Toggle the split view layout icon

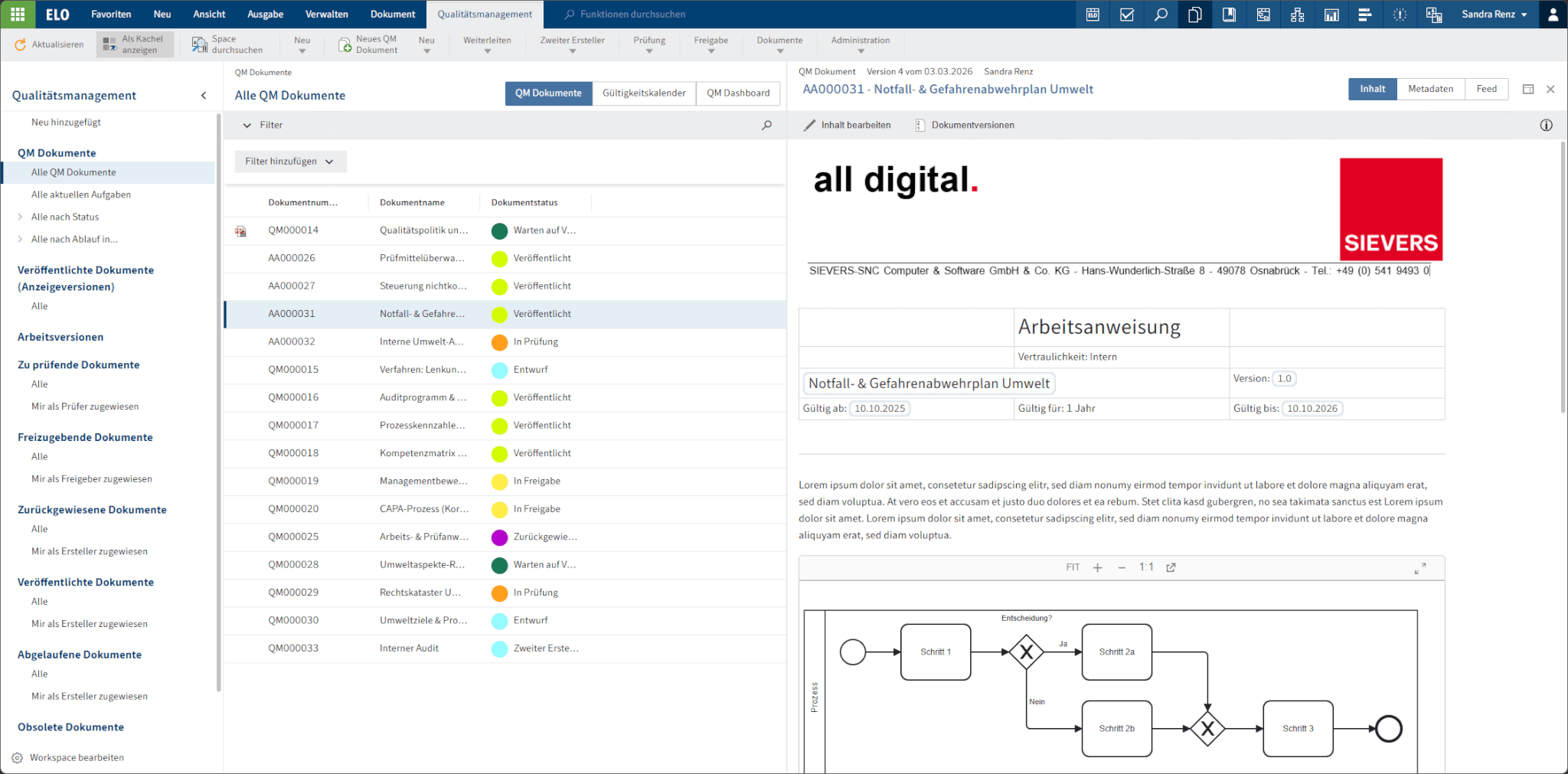[x=1527, y=90]
